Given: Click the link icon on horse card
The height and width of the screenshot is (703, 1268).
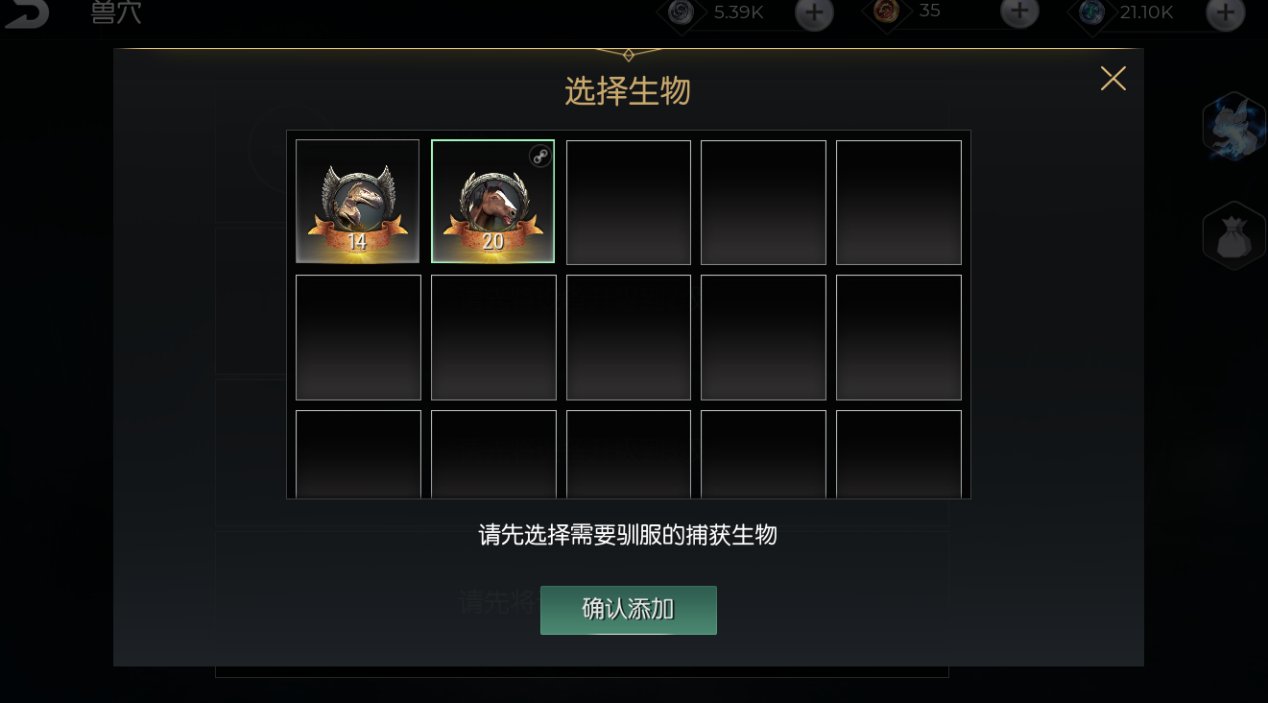Looking at the screenshot, I should point(540,155).
